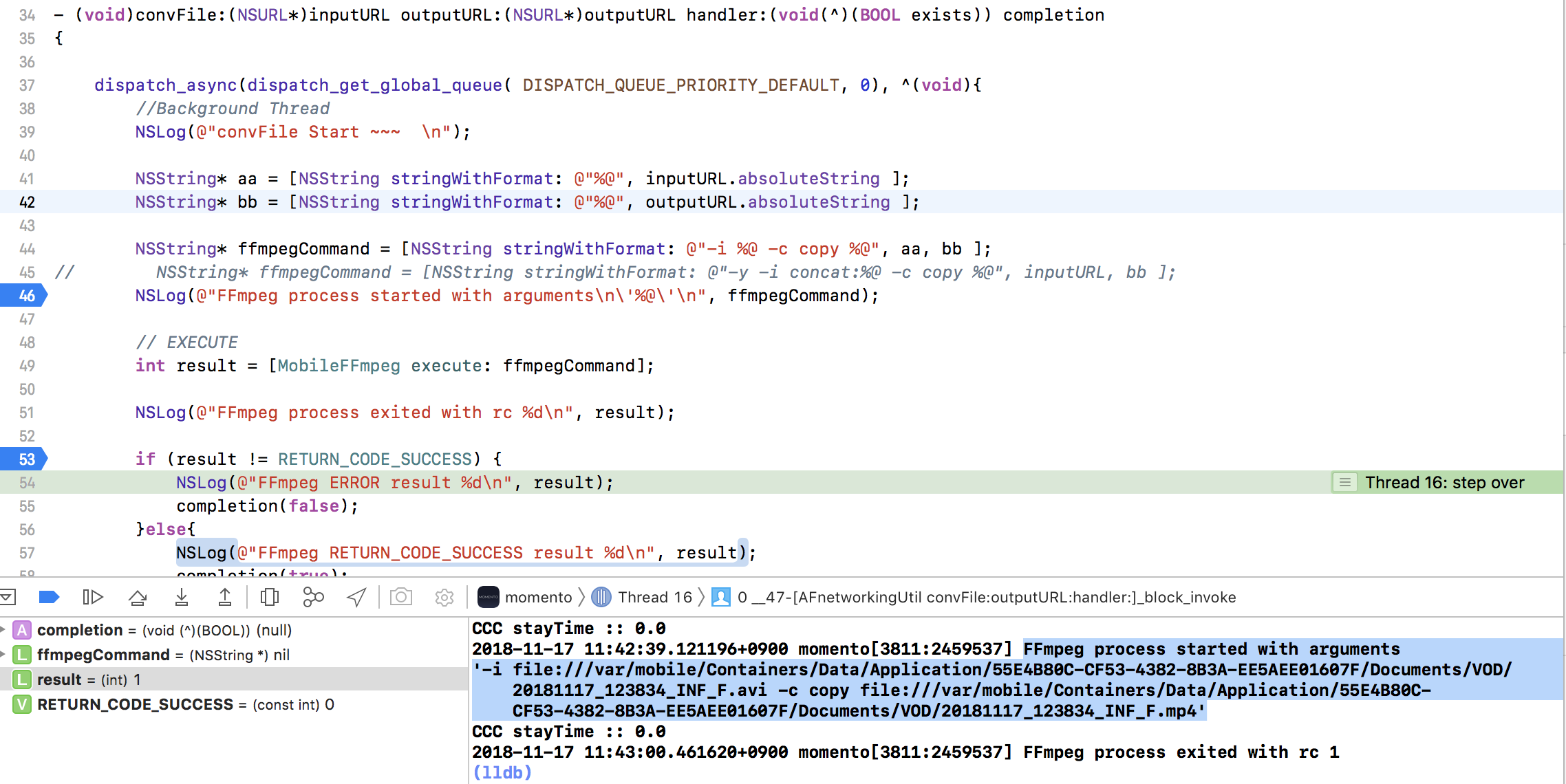Click Step Over debug button
The width and height of the screenshot is (1566, 784).
coord(138,597)
